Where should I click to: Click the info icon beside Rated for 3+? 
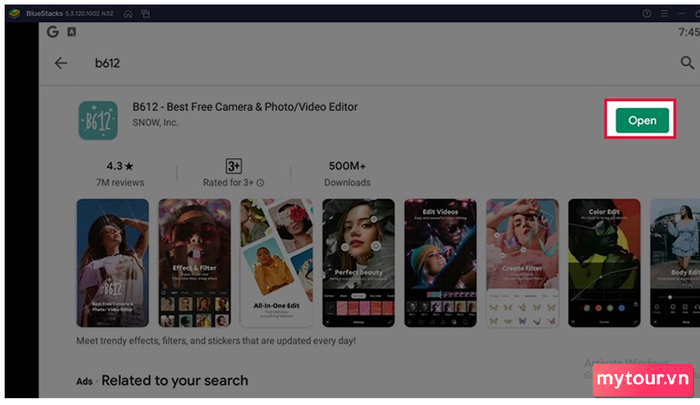pos(260,183)
